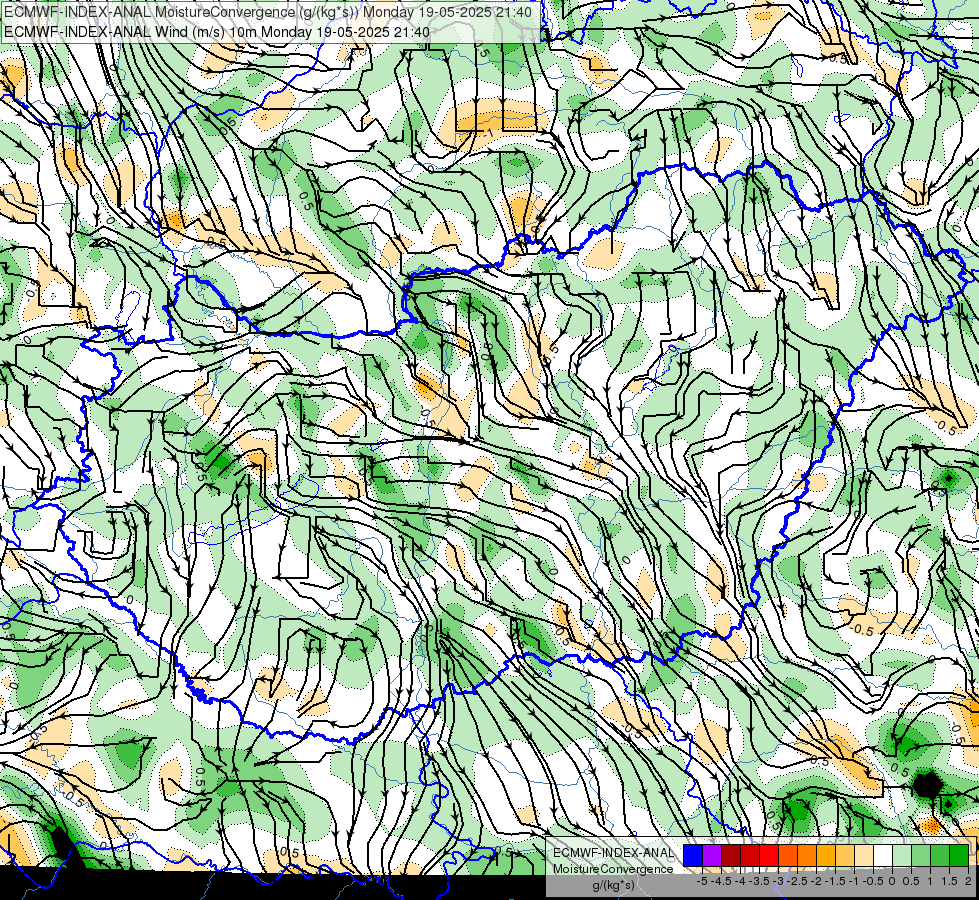Click legend tick value 2
979x900 pixels.
[x=968, y=881]
